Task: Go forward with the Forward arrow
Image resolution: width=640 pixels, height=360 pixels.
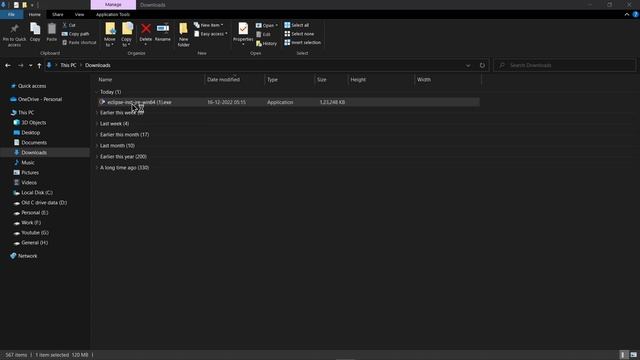Action: click(20, 65)
